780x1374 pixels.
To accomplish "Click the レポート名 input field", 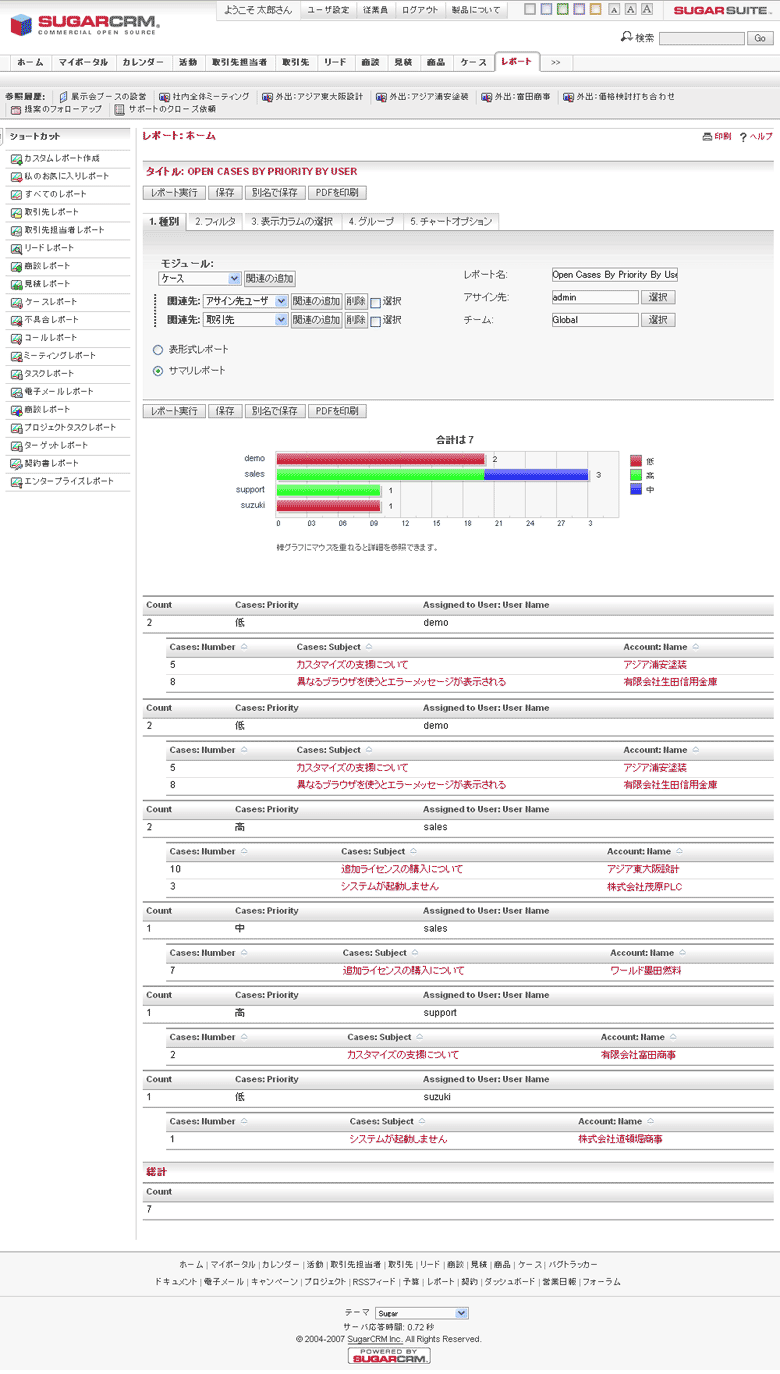I will pos(614,274).
